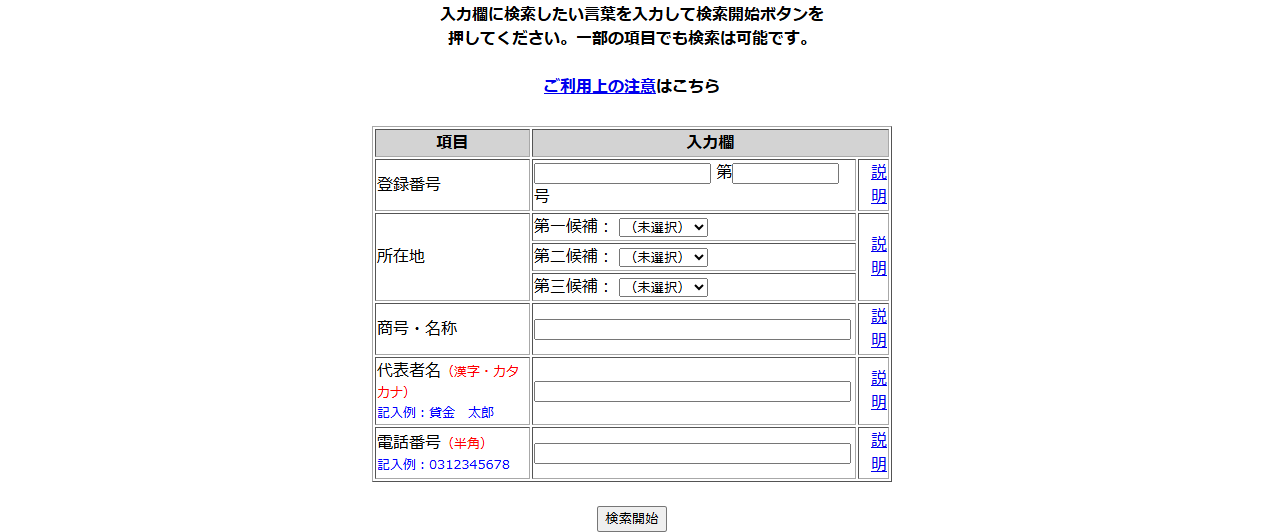The width and height of the screenshot is (1264, 532).
Task: Click the 商号・名称 row label
Action: click(417, 328)
